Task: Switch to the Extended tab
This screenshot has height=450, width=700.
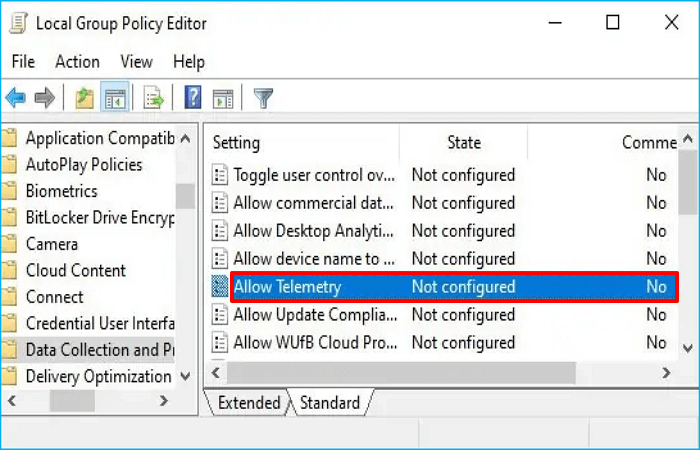Action: tap(248, 403)
